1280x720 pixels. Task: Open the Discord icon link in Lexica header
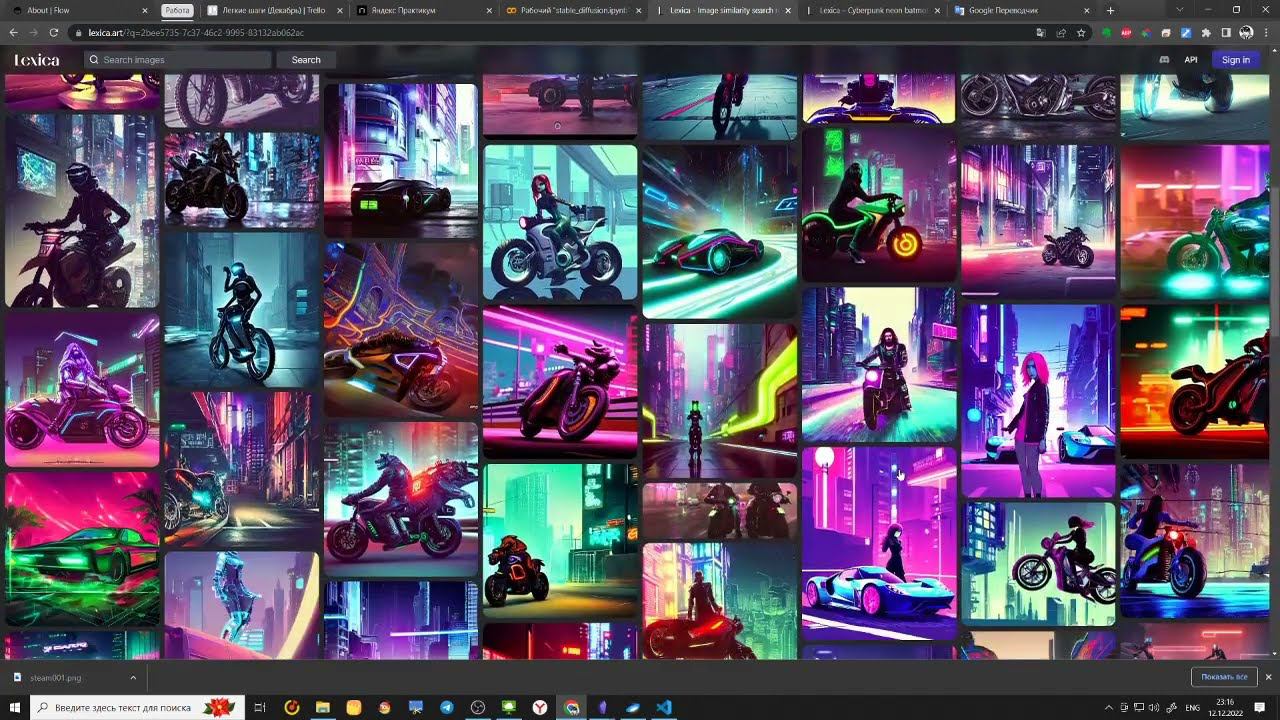point(1164,60)
